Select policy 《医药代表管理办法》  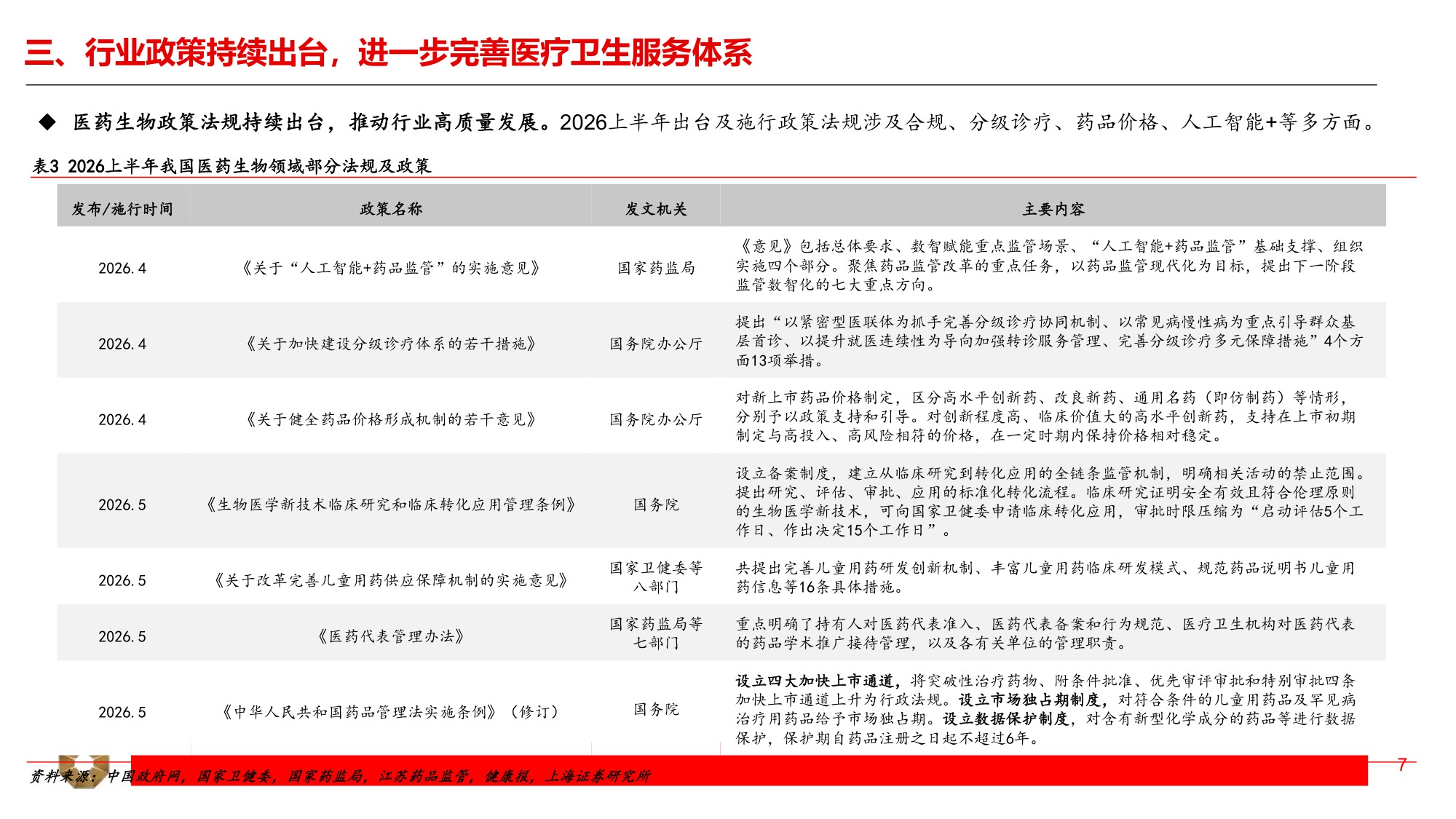click(x=391, y=636)
